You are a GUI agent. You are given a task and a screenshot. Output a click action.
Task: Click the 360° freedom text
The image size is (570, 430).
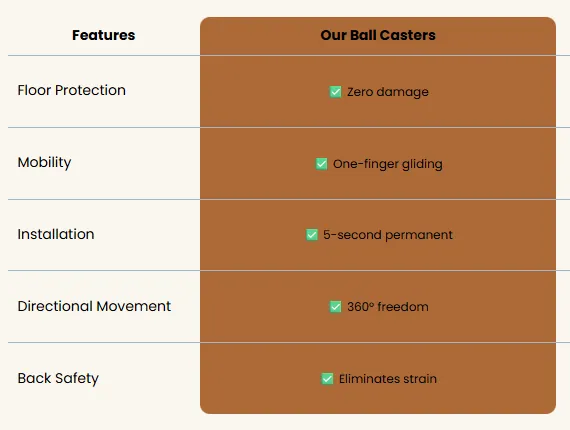(x=388, y=307)
